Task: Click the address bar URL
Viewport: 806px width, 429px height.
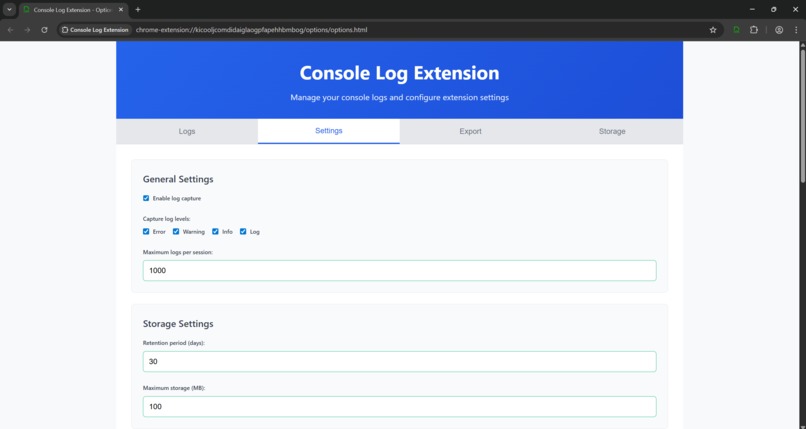Action: click(251, 30)
